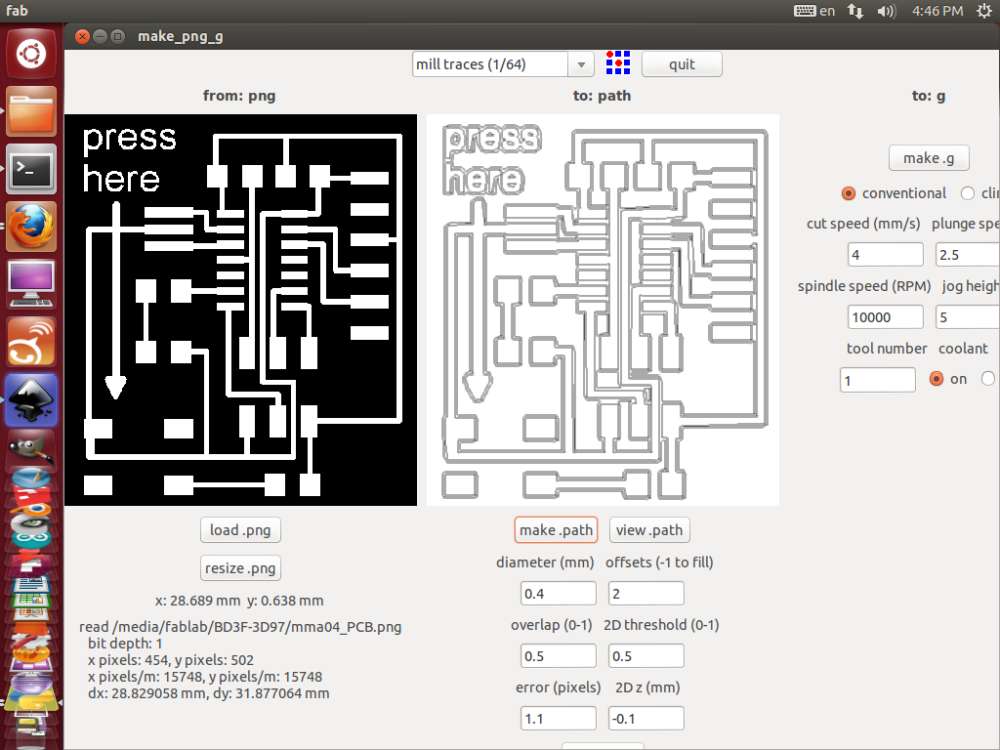
Task: Click the 'make .g' button
Action: click(x=929, y=158)
